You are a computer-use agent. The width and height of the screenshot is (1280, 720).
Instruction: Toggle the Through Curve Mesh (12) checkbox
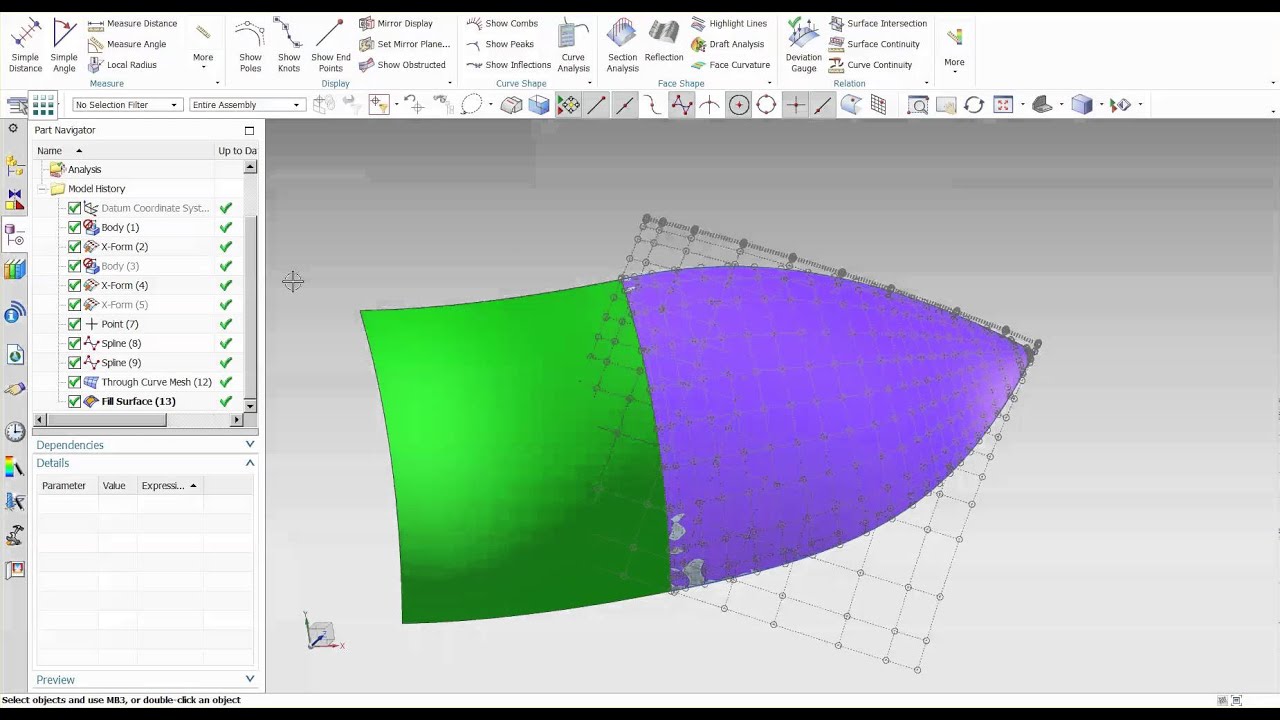(74, 382)
